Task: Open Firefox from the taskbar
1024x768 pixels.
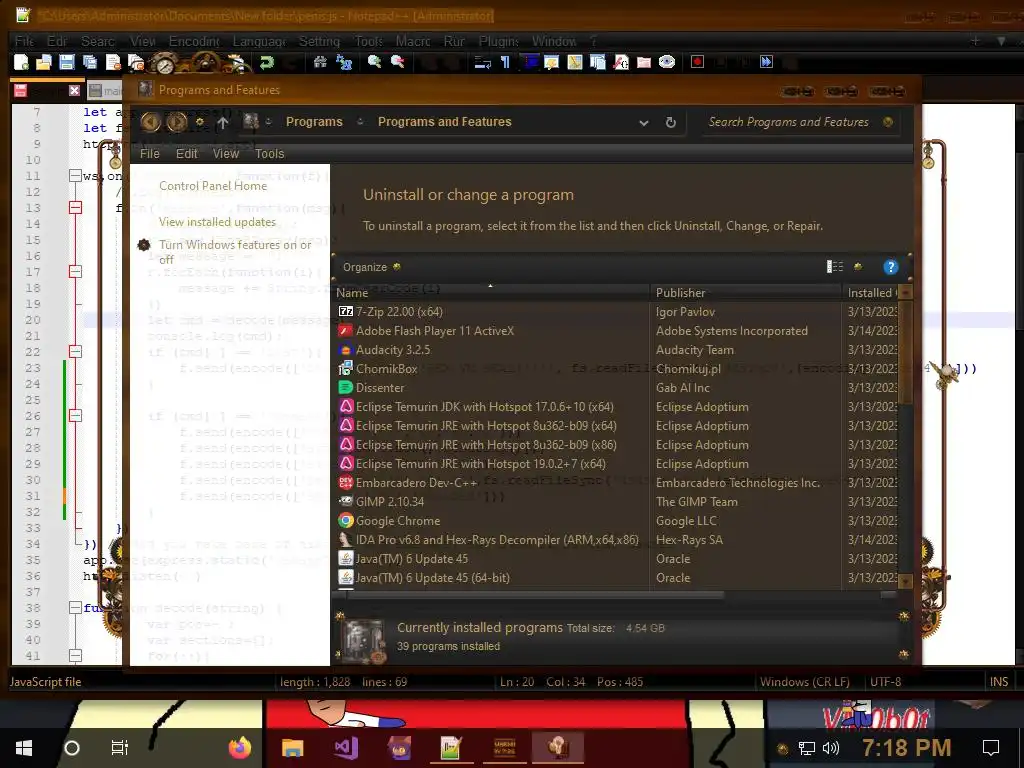Action: pyautogui.click(x=240, y=748)
